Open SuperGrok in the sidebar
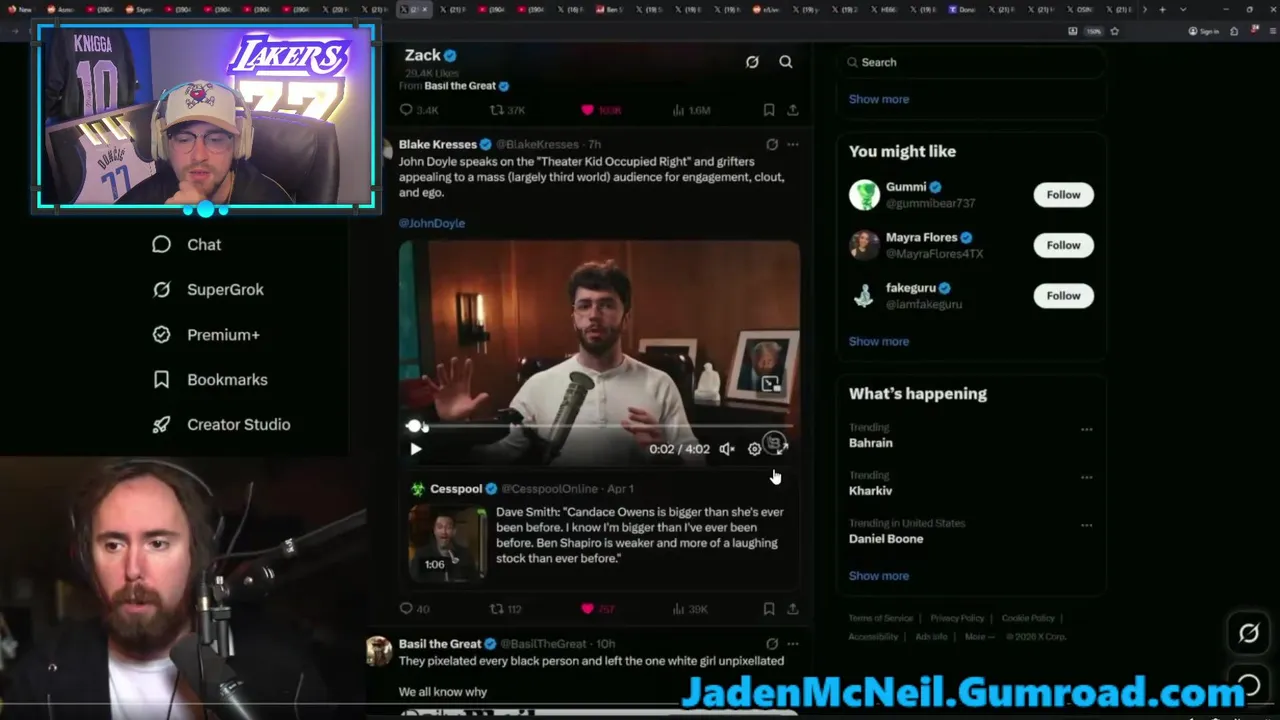The width and height of the screenshot is (1280, 720). (208, 289)
